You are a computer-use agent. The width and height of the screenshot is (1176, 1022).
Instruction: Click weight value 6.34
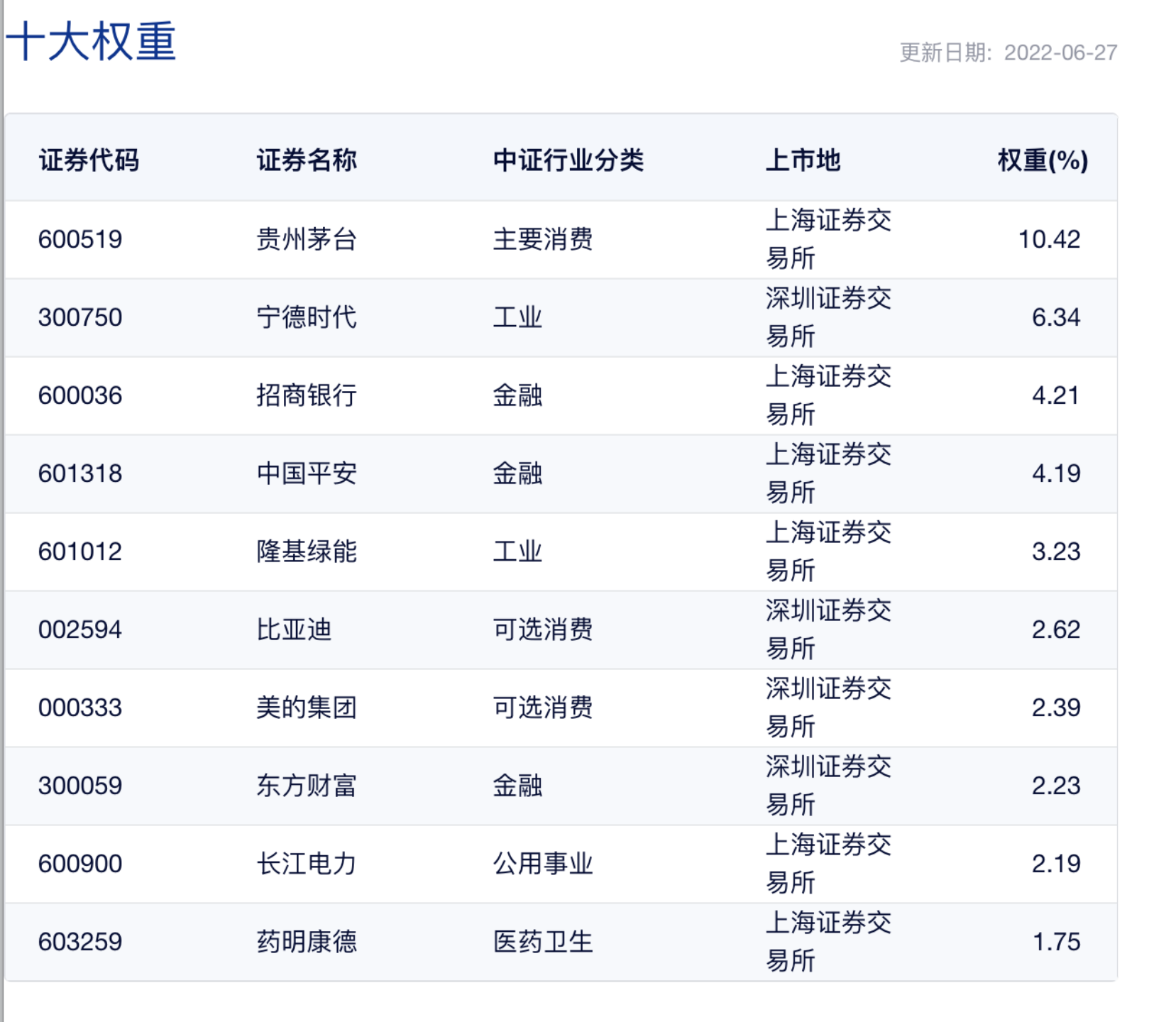click(x=1056, y=317)
